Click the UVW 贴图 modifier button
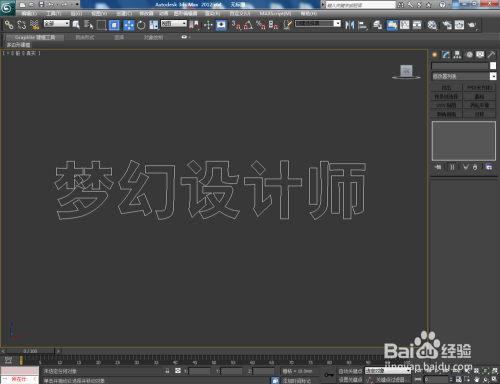Screen dimensions: 500x384 tap(446, 105)
